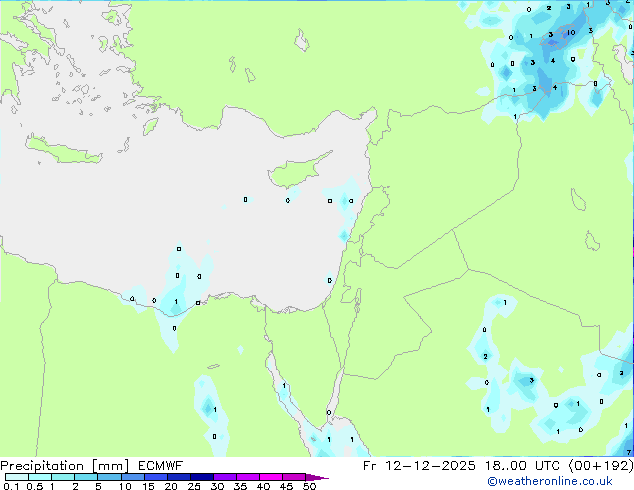Click the 0.5–1 mm legend color swatch
The width and height of the screenshot is (634, 490).
[x=40, y=477]
